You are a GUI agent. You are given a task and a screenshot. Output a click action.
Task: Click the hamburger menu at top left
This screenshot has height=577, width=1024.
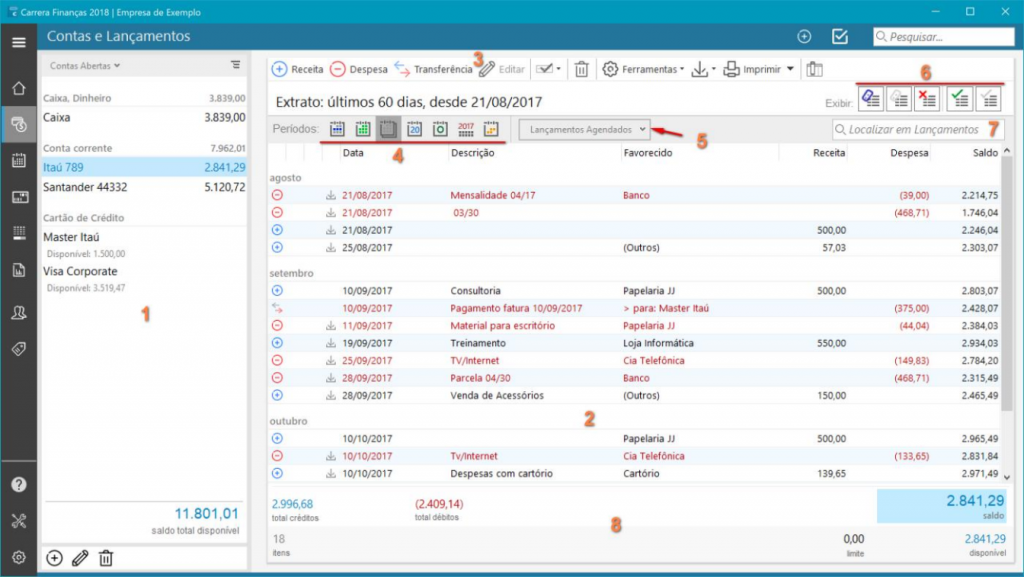pos(18,42)
